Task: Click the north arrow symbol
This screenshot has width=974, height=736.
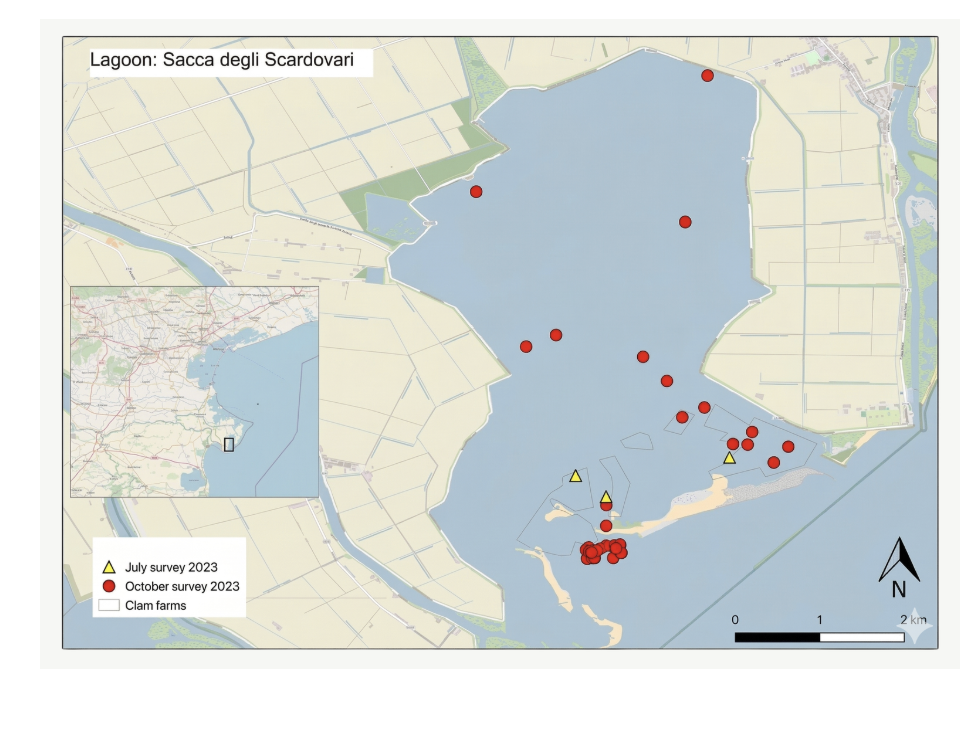Action: coord(899,559)
